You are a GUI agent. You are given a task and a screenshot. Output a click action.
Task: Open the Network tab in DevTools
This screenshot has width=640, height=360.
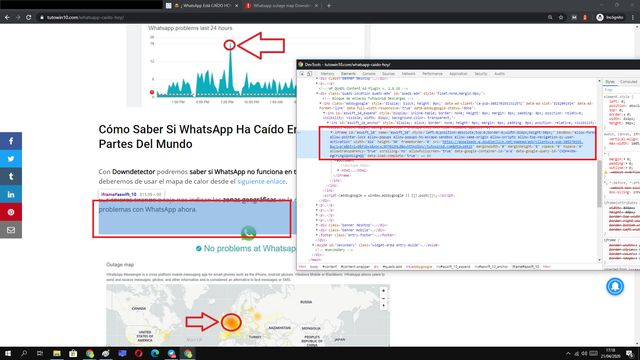click(x=408, y=74)
